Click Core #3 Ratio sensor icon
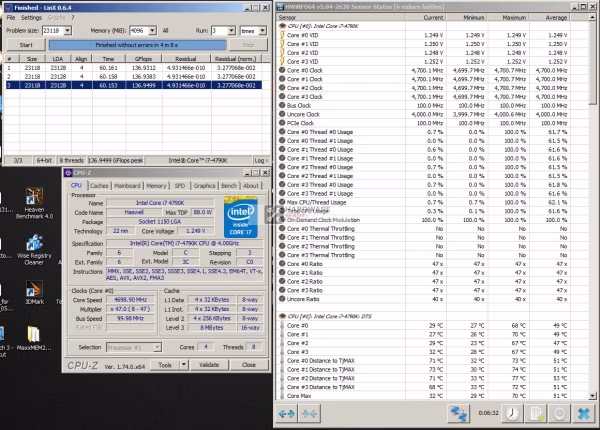This screenshot has height=430, width=600. click(x=282, y=290)
